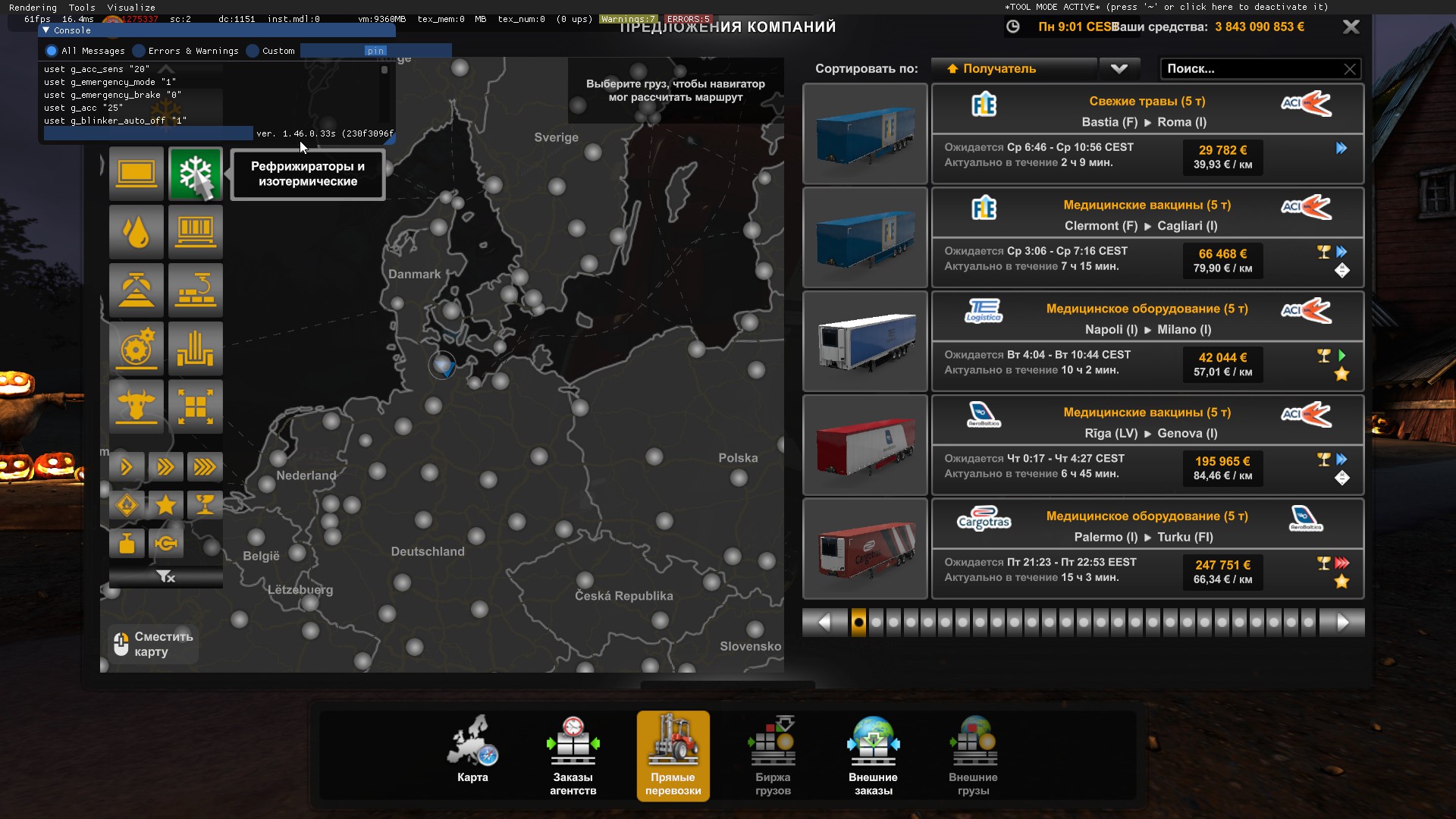Screen dimensions: 1456x819
Task: Open the Tools menu
Action: (x=82, y=8)
